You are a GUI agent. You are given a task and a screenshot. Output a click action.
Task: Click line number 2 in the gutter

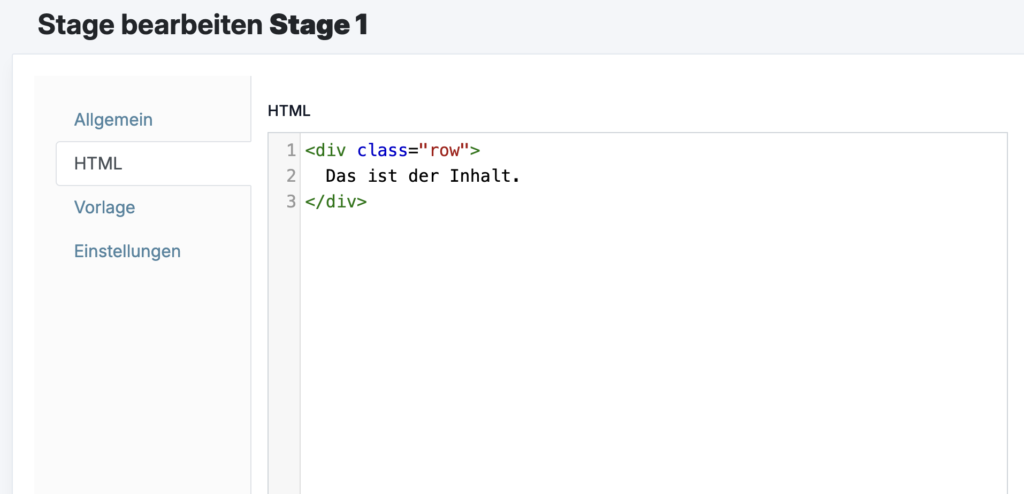(x=291, y=176)
